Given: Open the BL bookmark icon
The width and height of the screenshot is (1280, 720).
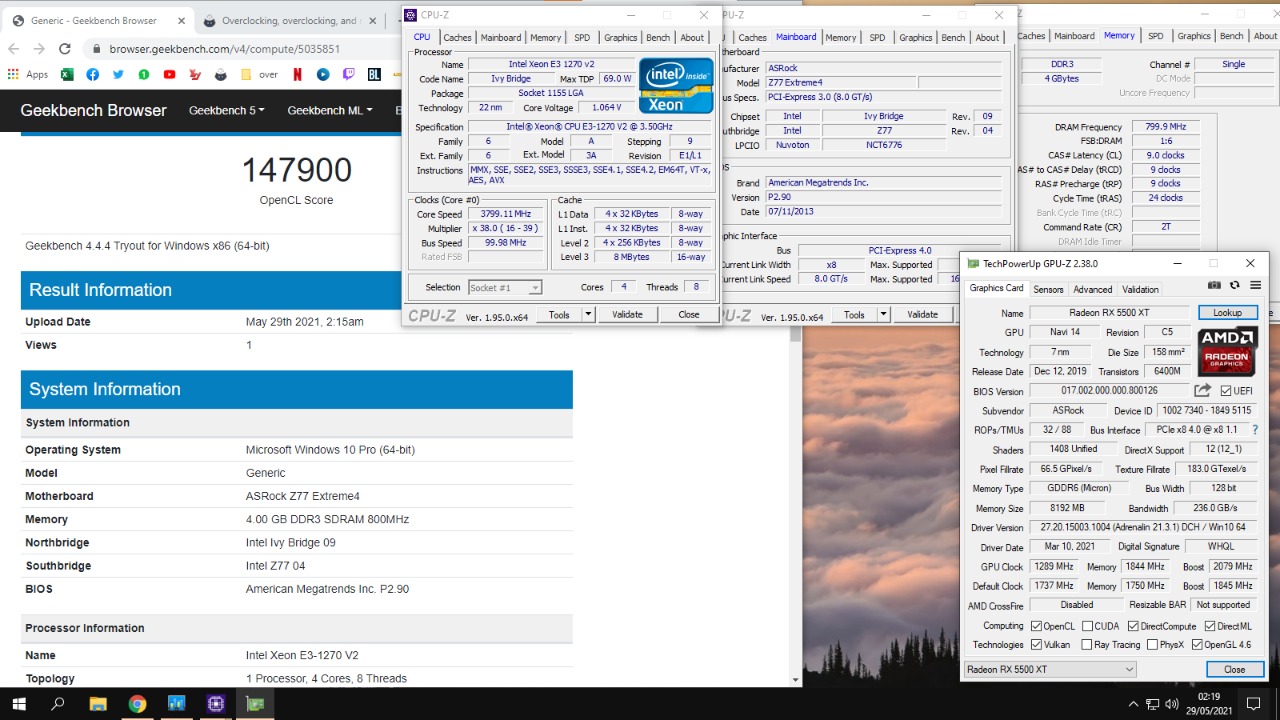Looking at the screenshot, I should tap(374, 74).
